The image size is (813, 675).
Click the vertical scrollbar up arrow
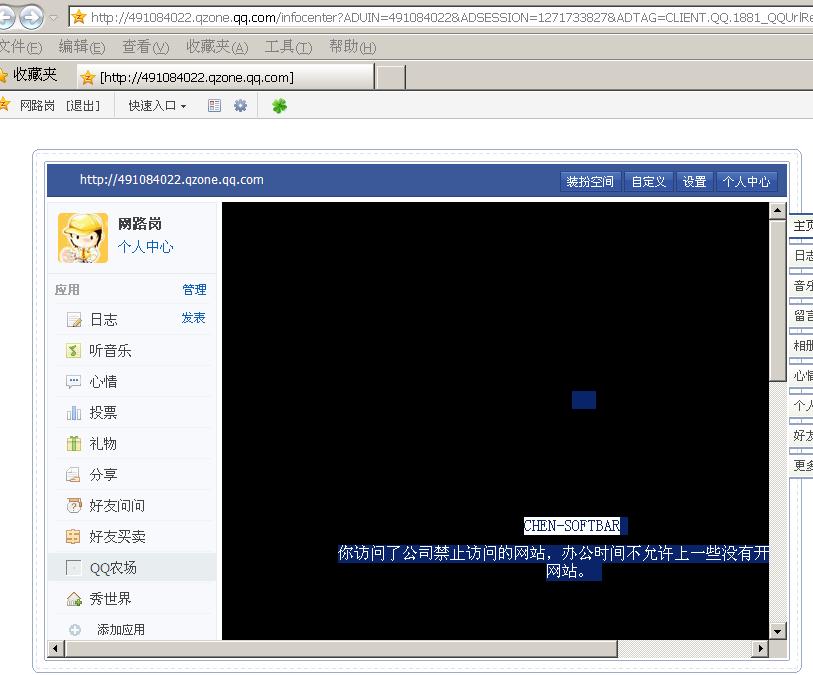[777, 210]
